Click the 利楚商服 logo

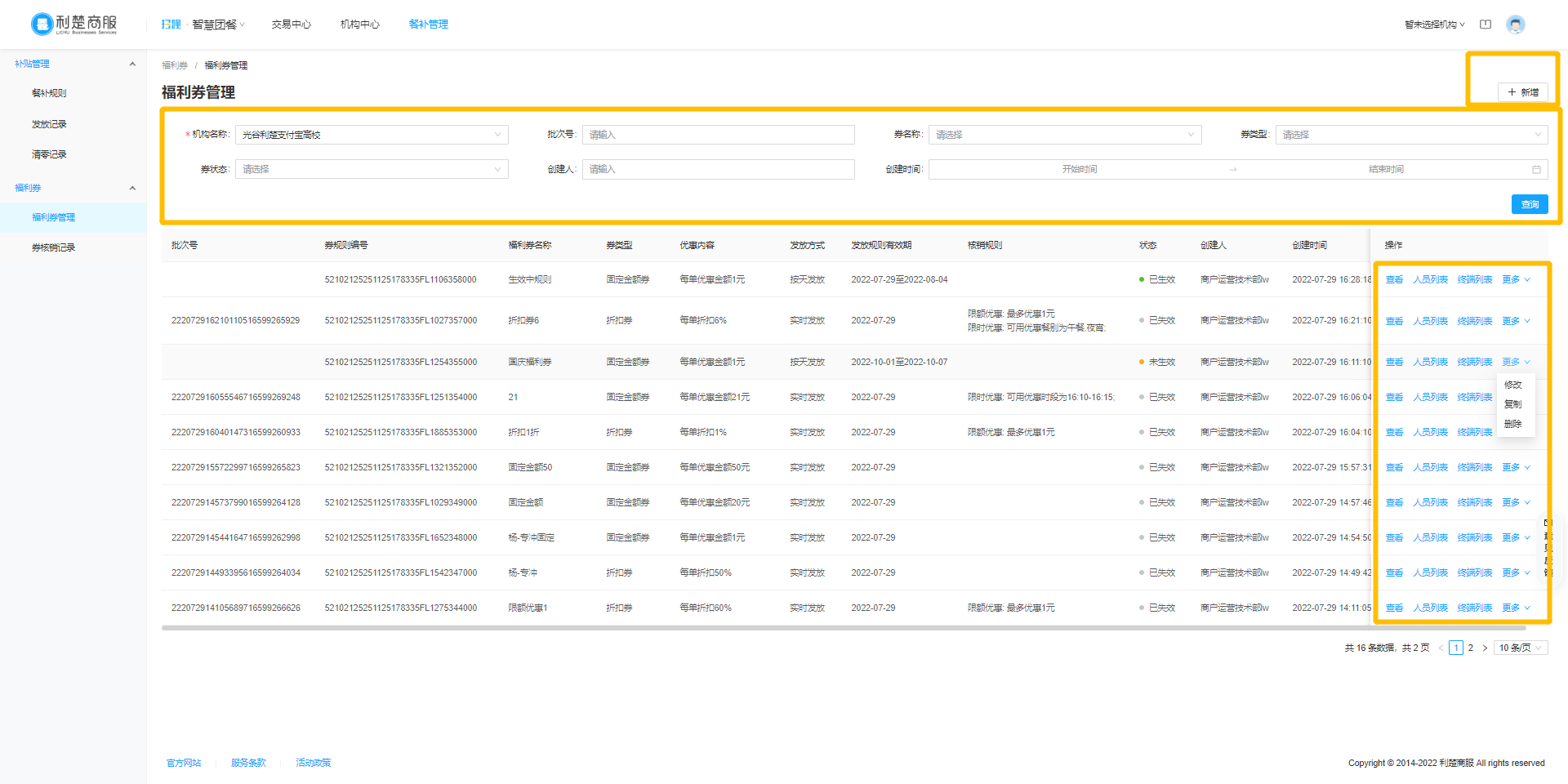point(73,24)
